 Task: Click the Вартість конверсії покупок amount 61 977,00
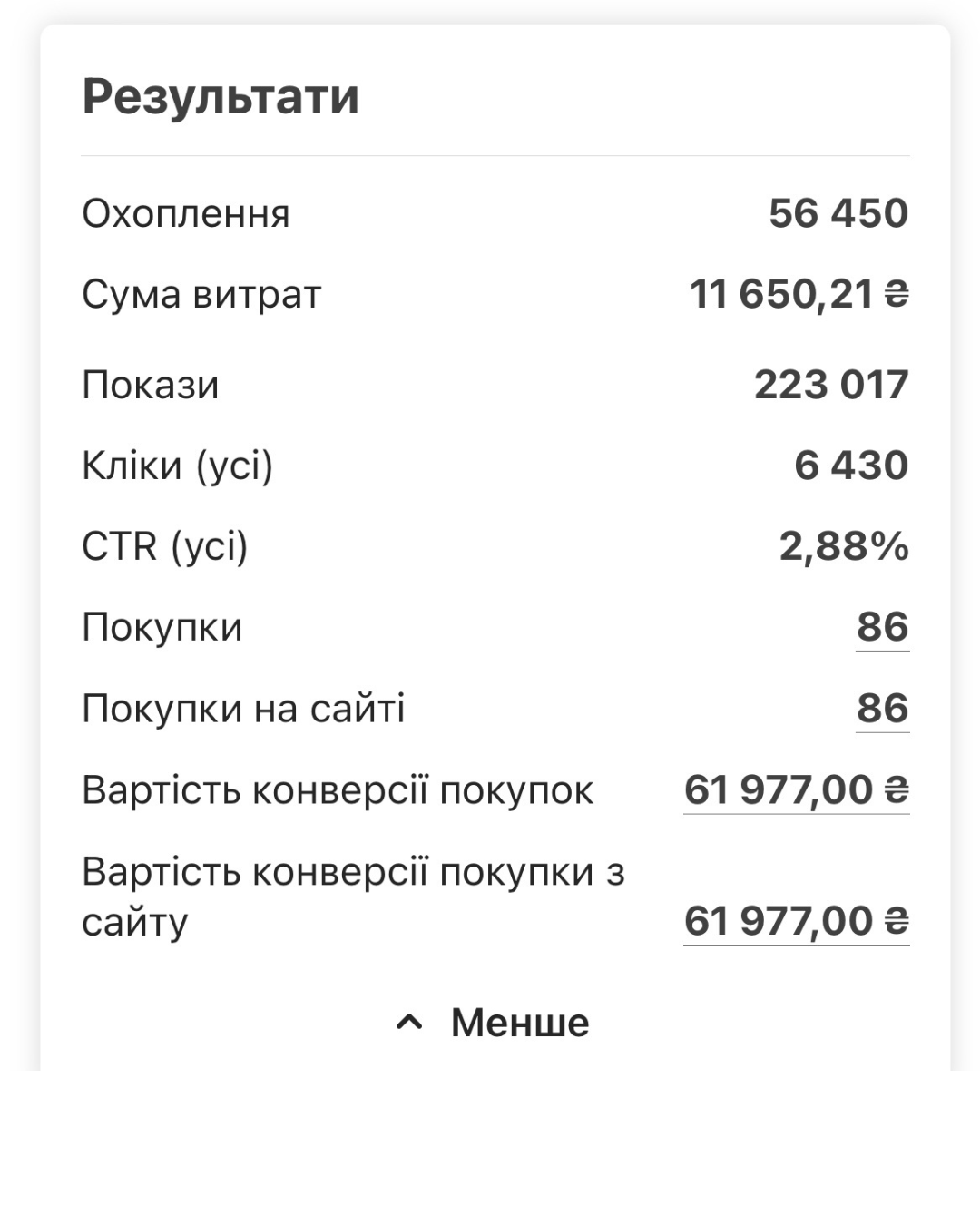(x=797, y=790)
